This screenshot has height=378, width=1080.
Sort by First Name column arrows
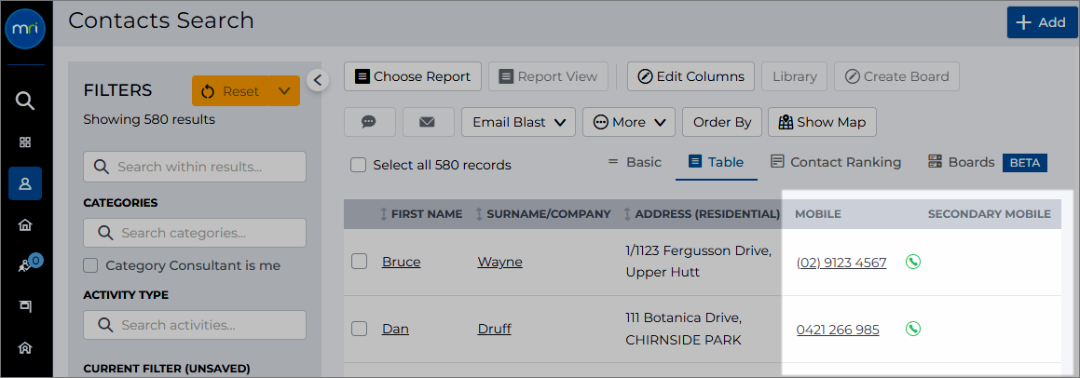384,214
